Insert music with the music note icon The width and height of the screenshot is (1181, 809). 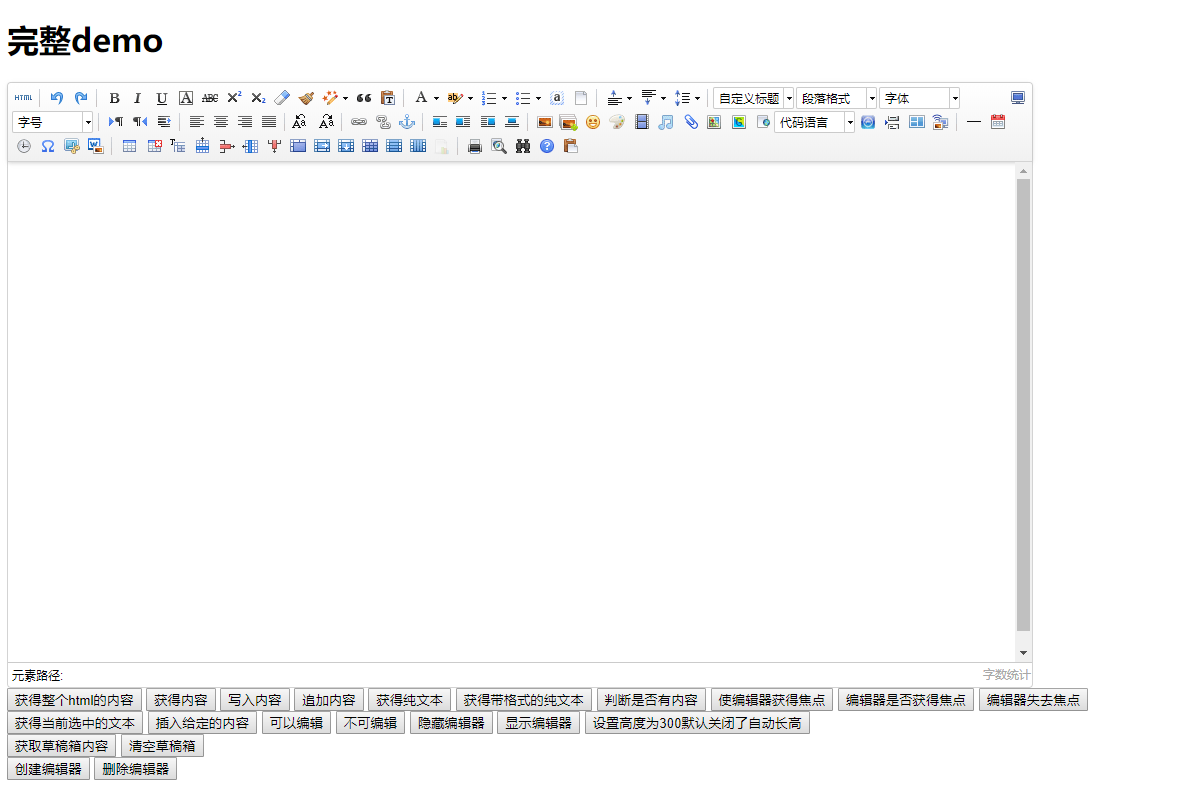pos(664,122)
